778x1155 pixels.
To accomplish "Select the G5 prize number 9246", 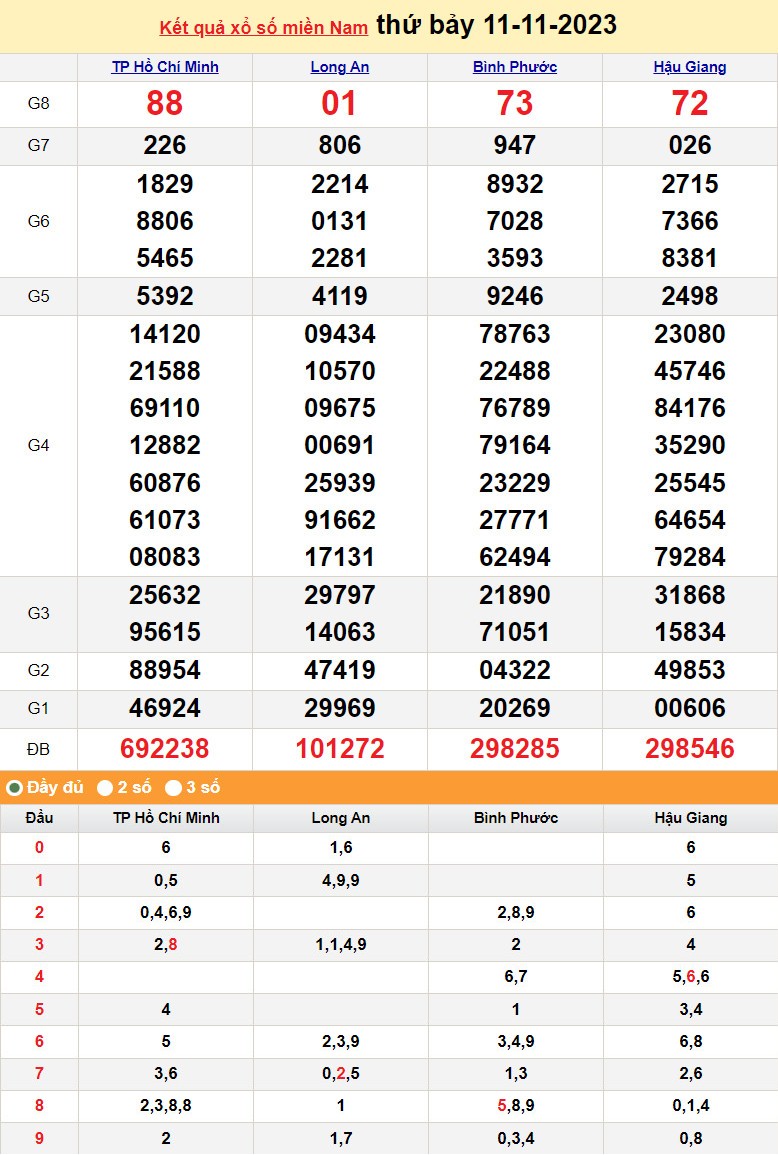I will 515,297.
